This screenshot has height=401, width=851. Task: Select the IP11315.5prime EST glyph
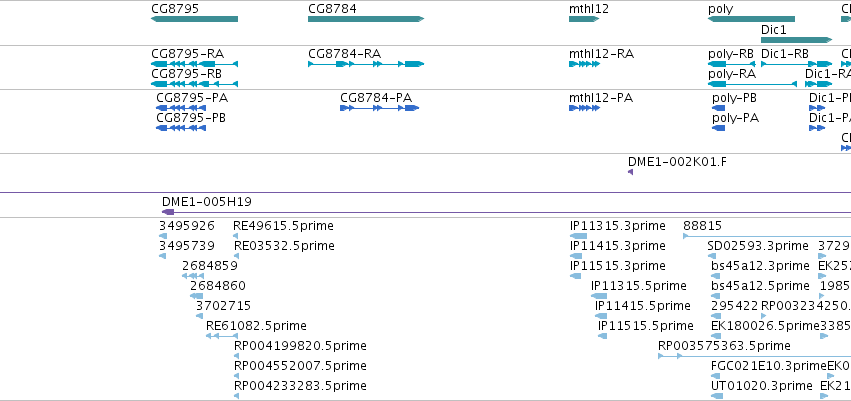click(x=599, y=296)
